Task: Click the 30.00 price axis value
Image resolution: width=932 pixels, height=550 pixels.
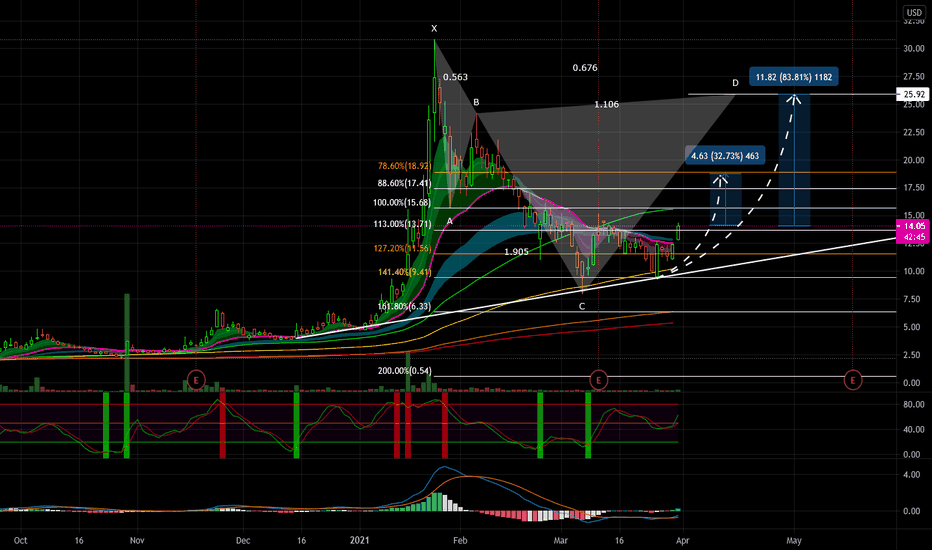Action: coord(914,49)
